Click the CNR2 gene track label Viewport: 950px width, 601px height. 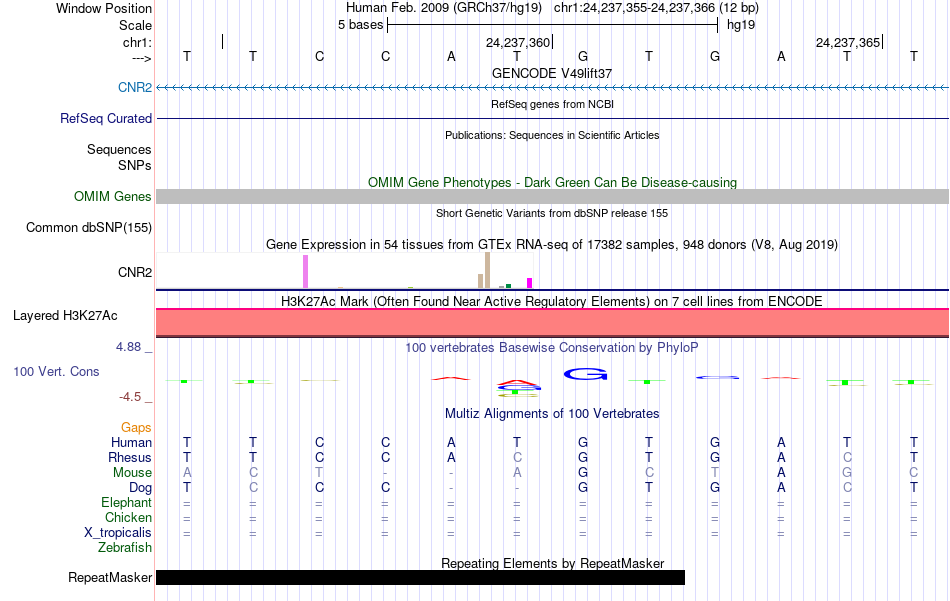135,87
